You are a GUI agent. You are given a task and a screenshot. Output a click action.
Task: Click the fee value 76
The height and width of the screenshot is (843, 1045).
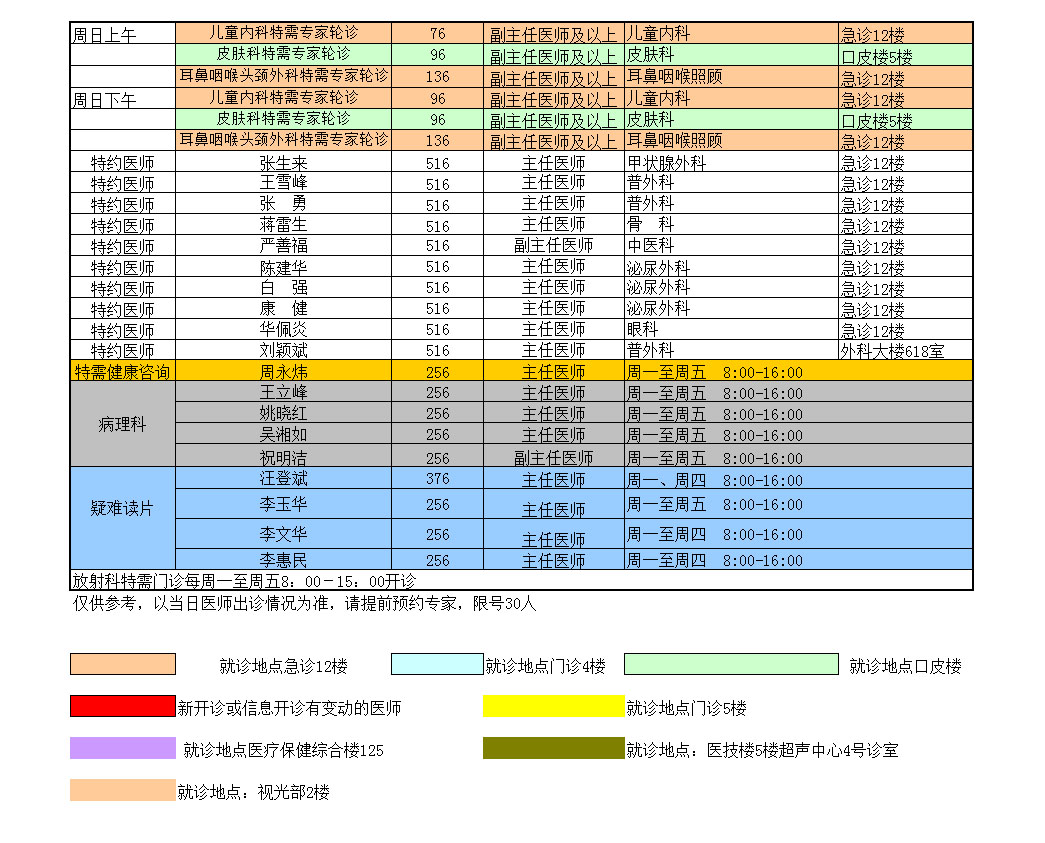(x=437, y=33)
